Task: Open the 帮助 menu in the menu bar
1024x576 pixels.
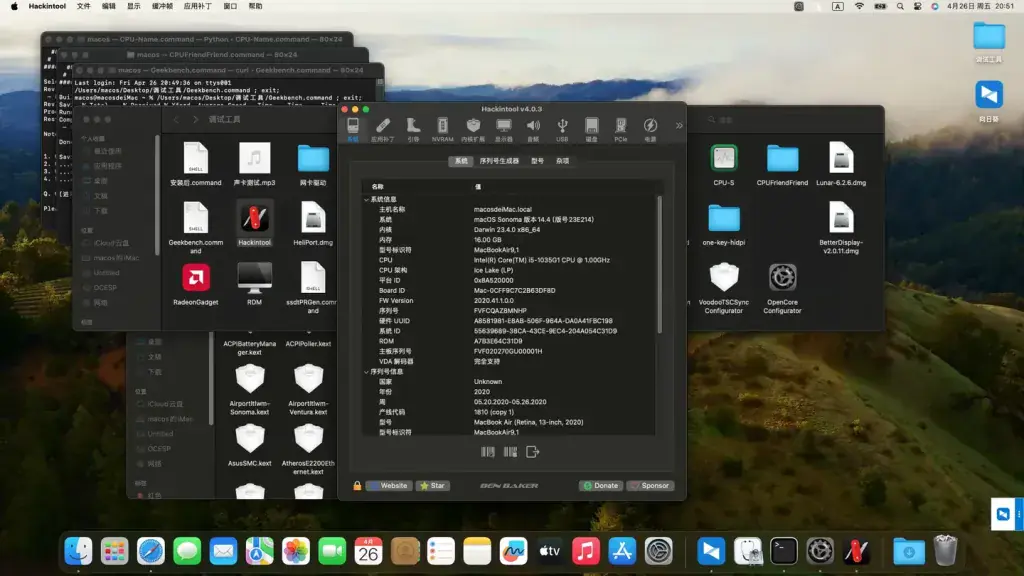Action: (x=255, y=7)
